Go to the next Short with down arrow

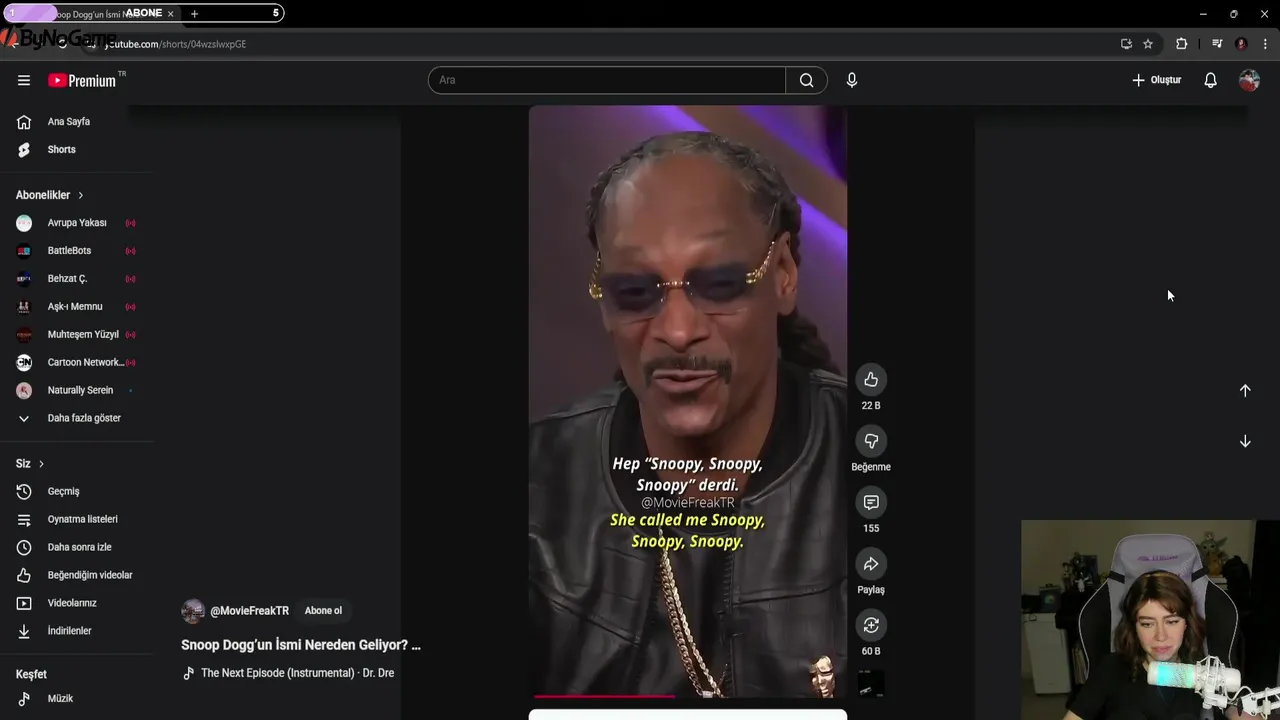click(1245, 441)
